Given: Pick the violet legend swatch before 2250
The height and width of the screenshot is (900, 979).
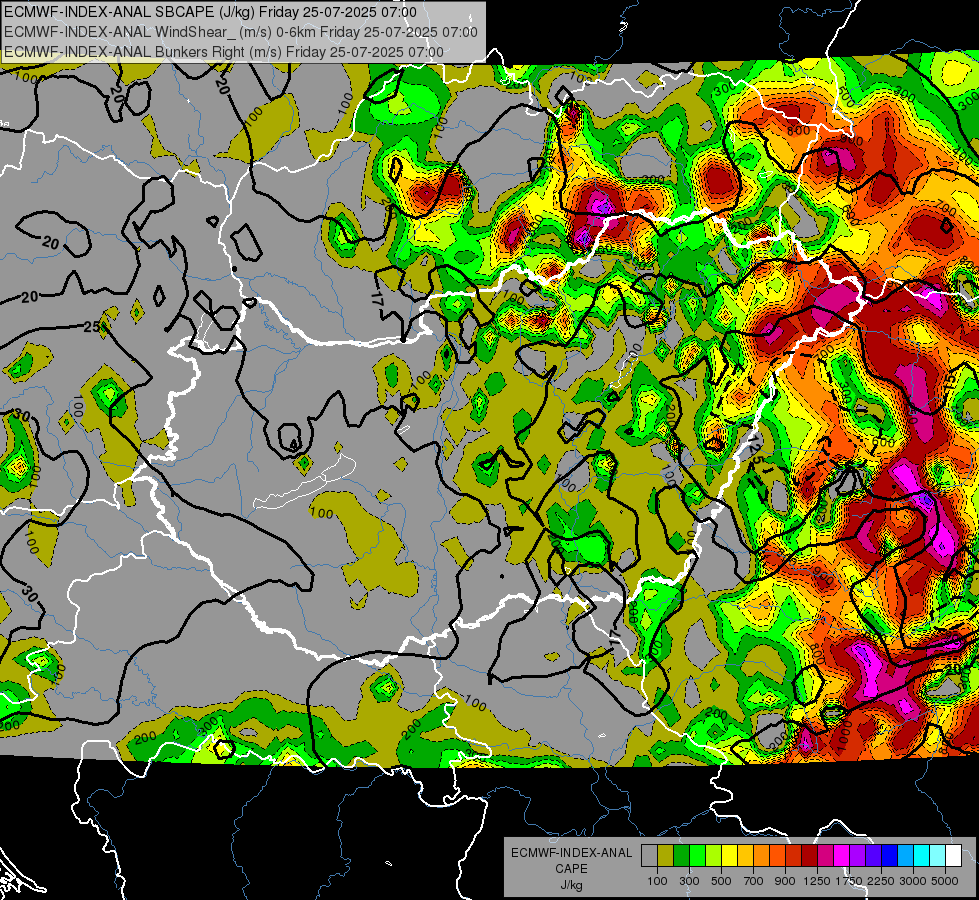Looking at the screenshot, I should coord(873,856).
